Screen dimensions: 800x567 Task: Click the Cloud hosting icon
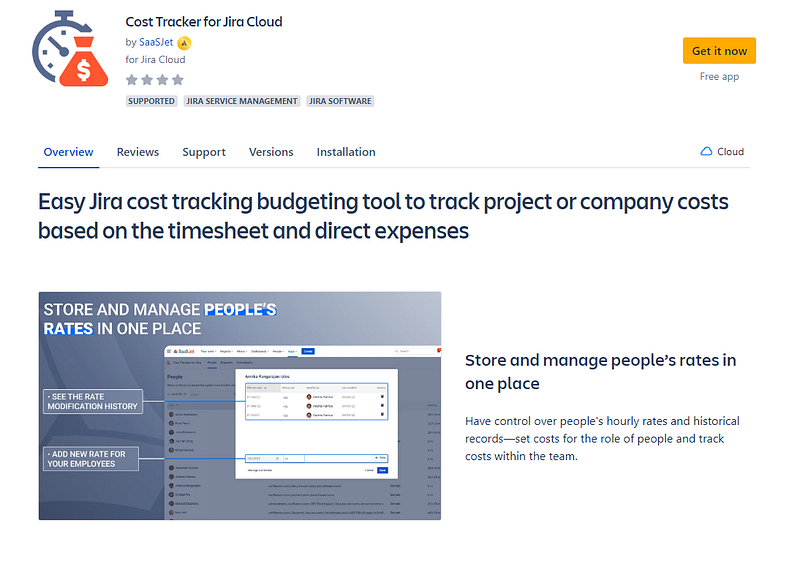tap(706, 152)
